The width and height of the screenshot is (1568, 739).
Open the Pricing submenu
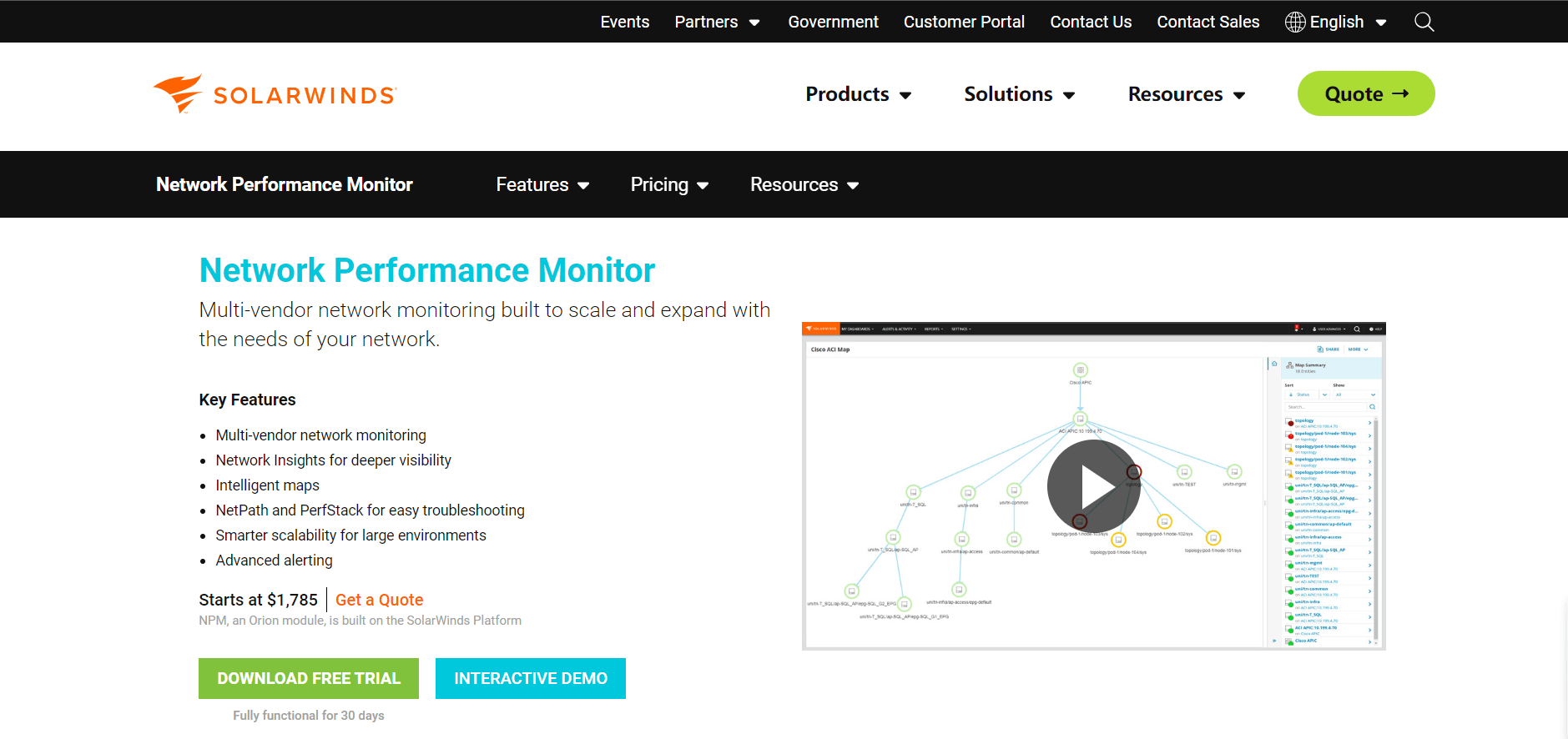coord(669,184)
